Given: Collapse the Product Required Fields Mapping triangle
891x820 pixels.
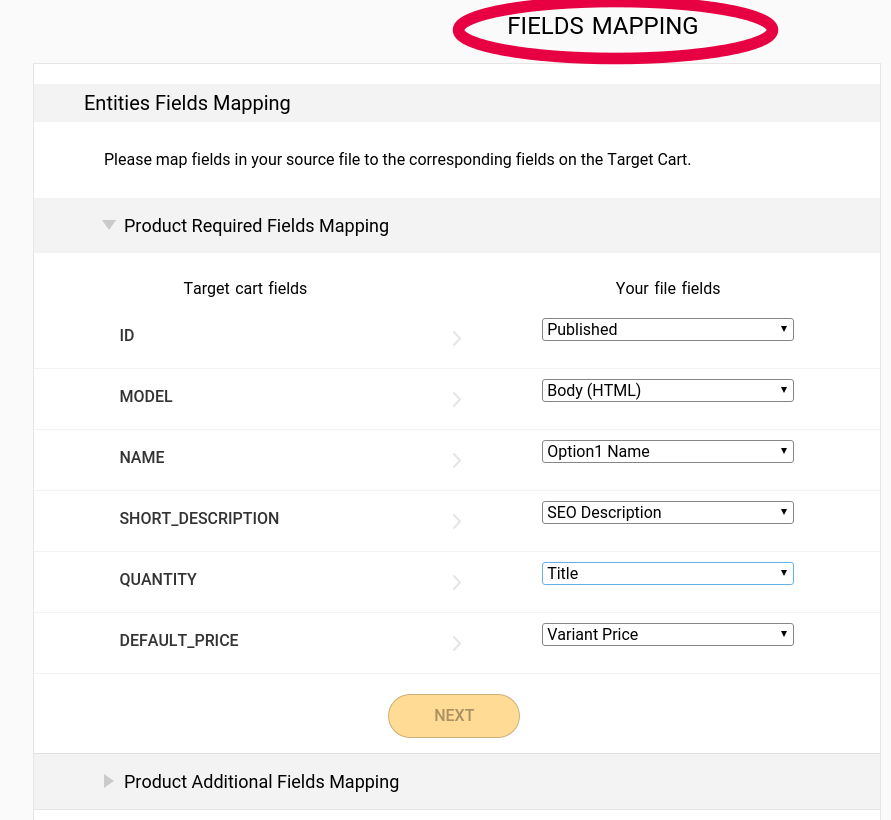Looking at the screenshot, I should point(109,225).
